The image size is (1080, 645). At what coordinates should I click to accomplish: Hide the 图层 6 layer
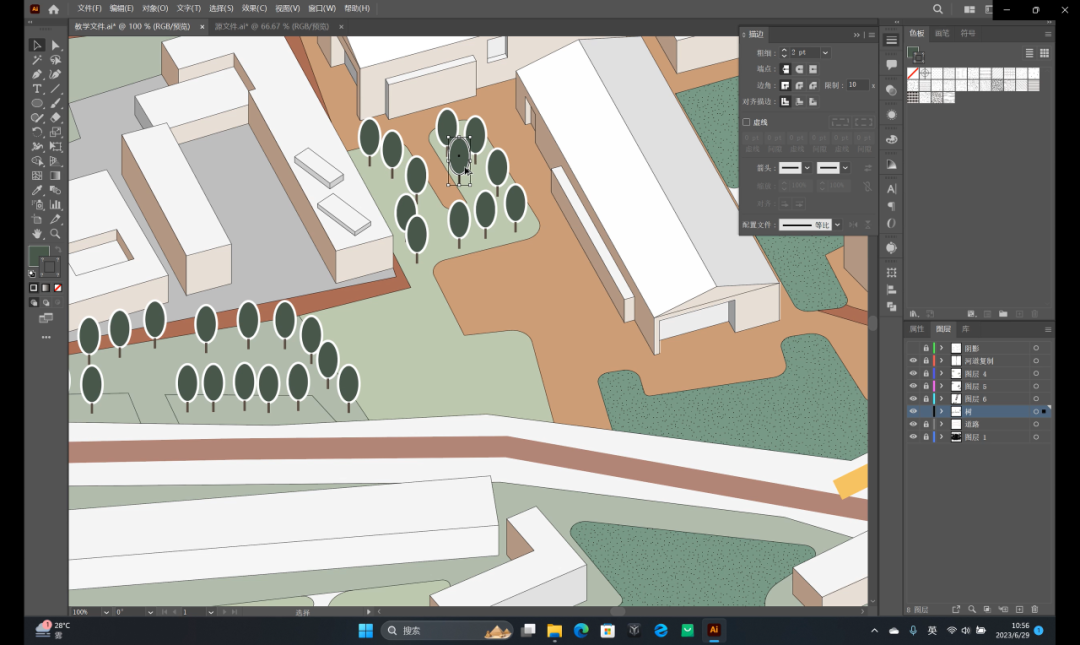pyautogui.click(x=913, y=398)
